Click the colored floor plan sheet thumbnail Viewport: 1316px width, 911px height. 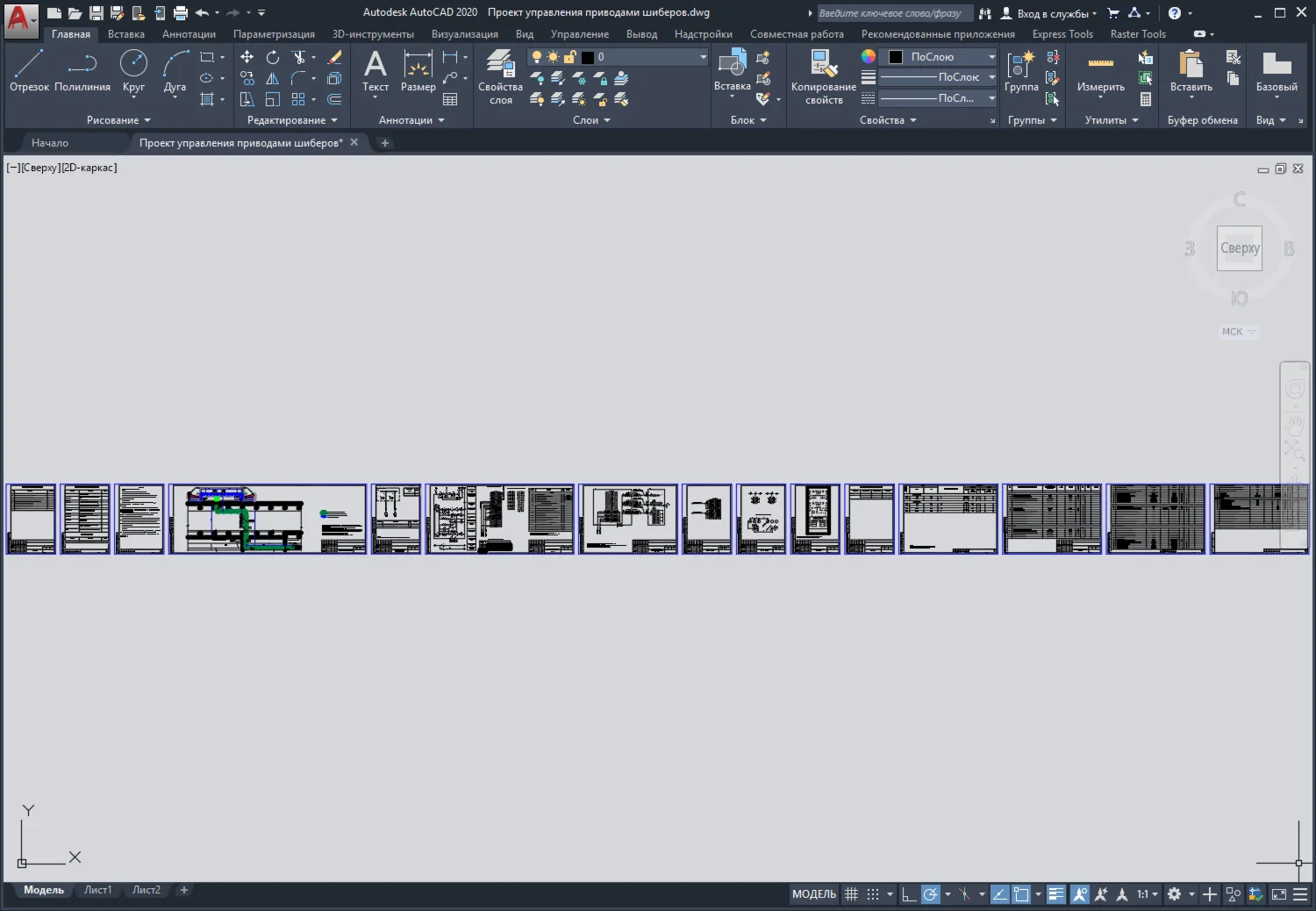click(268, 520)
